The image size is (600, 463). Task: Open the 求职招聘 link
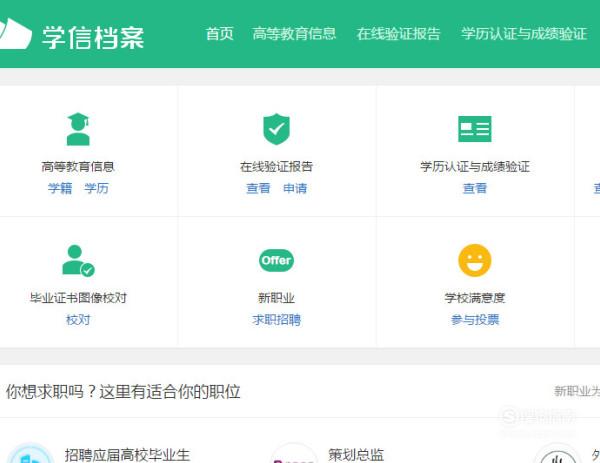276,320
